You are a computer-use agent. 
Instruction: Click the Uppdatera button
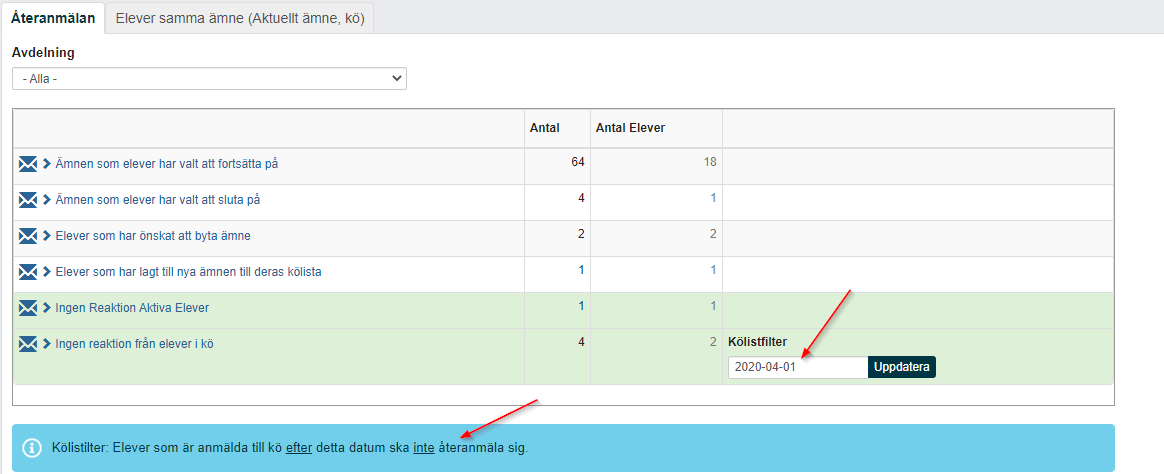coord(902,367)
